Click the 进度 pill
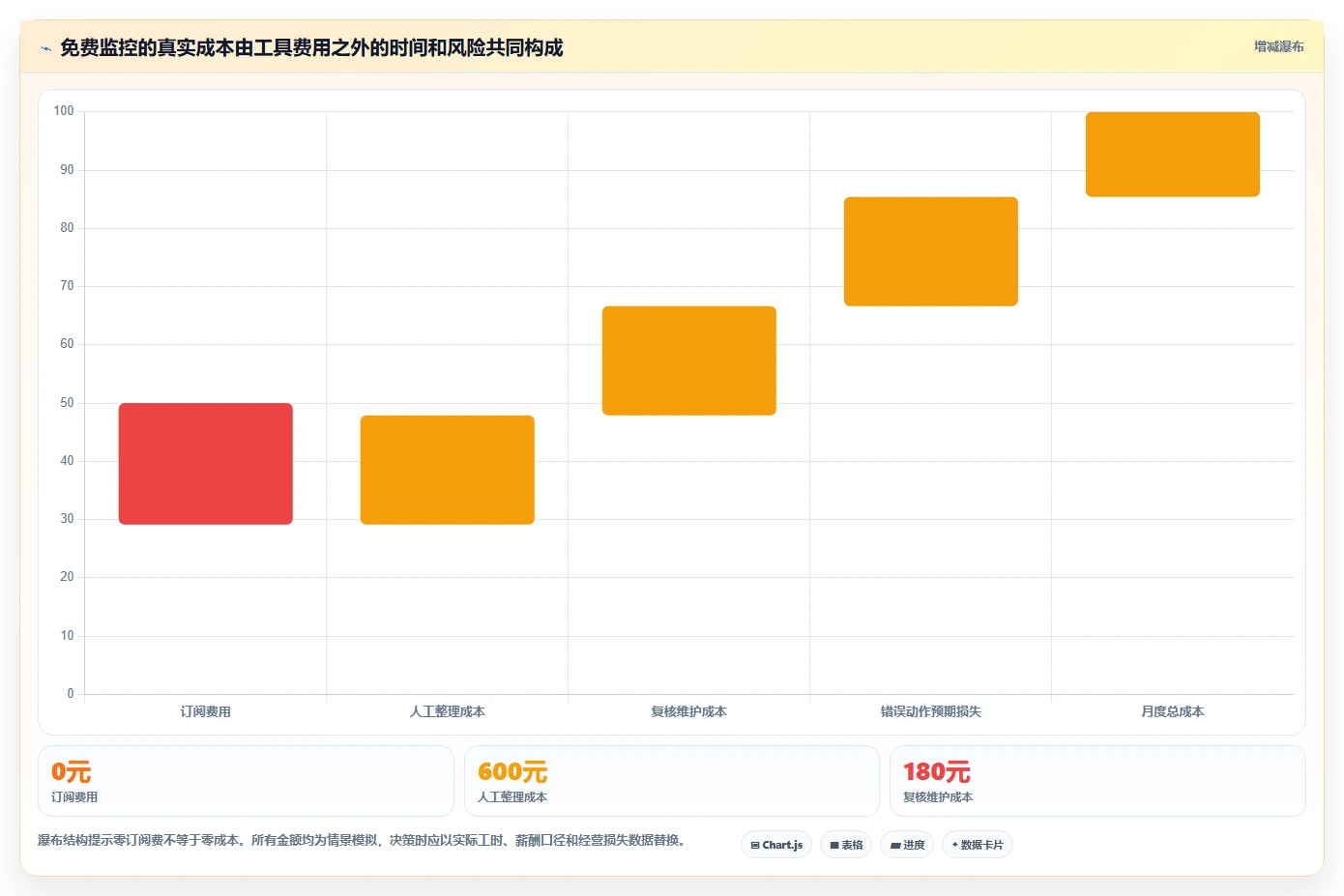 pyautogui.click(x=907, y=845)
